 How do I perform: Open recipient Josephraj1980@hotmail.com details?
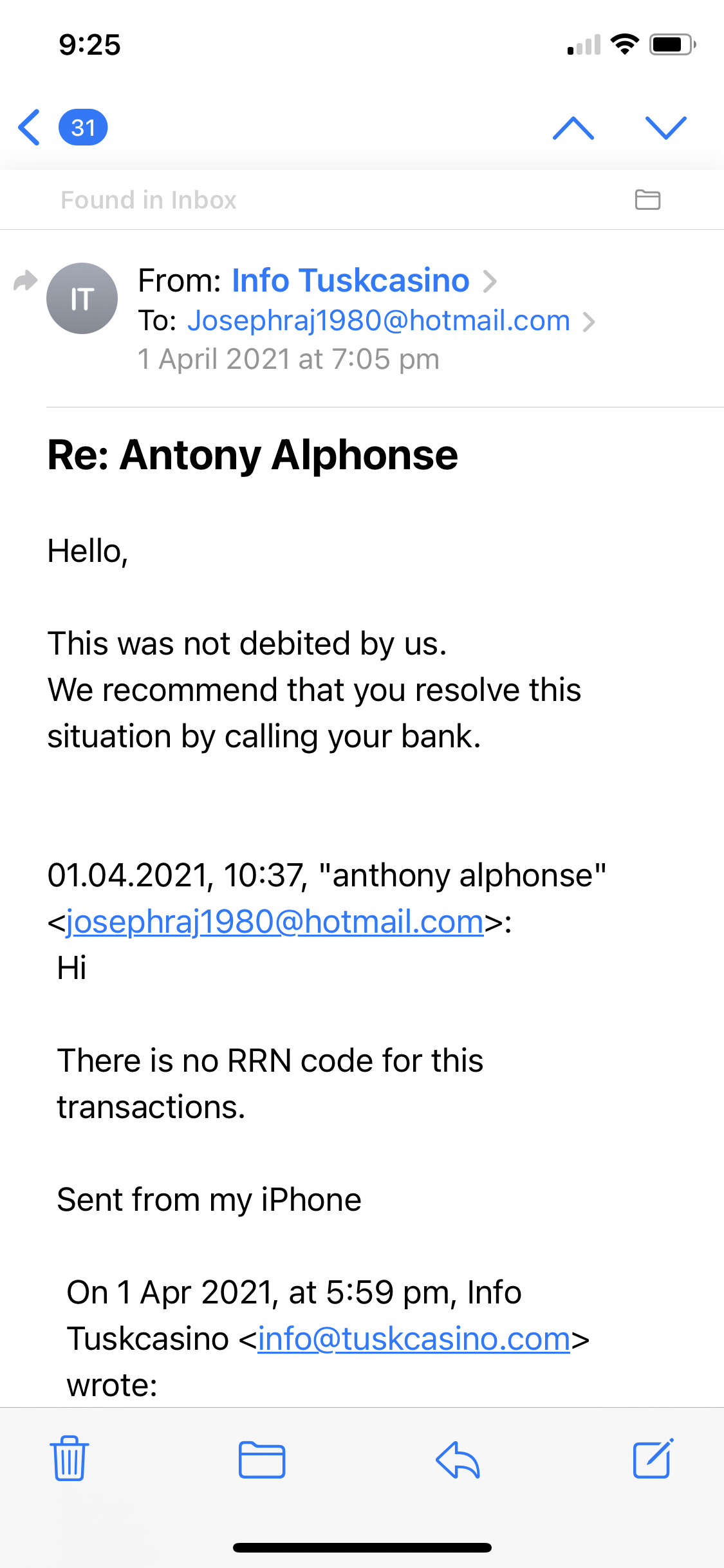point(378,321)
